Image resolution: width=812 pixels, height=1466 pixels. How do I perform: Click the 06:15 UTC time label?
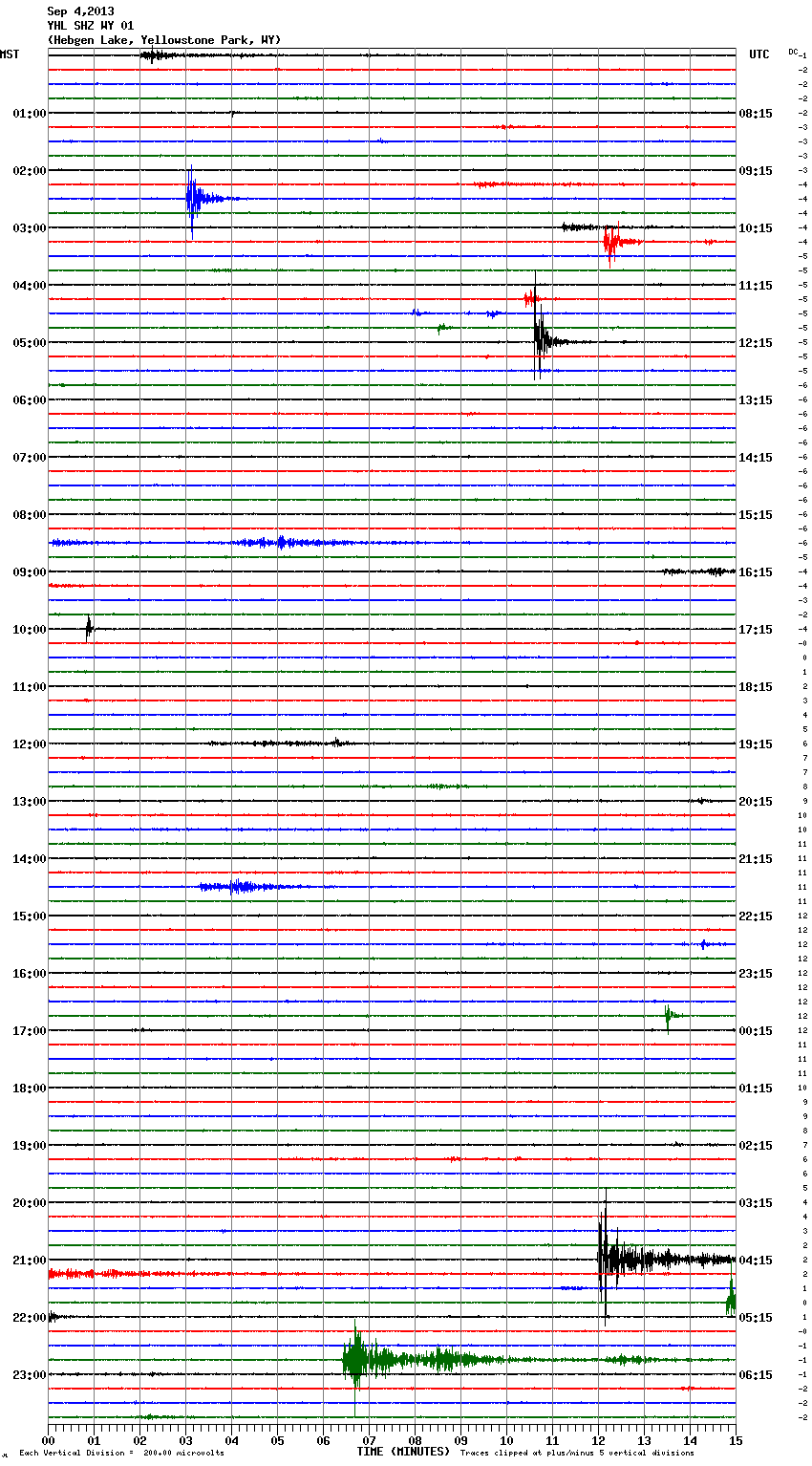tap(756, 1375)
